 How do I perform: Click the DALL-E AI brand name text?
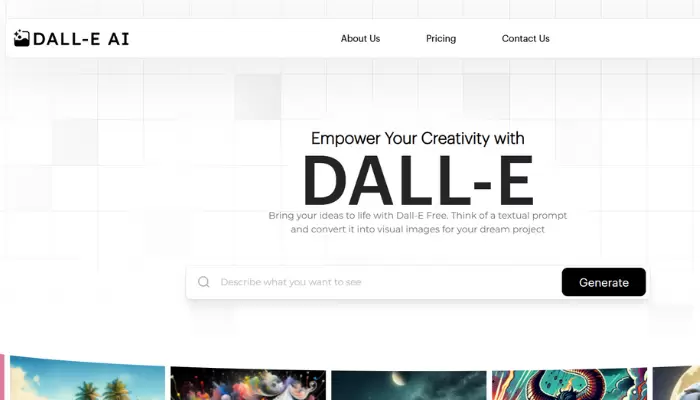81,39
